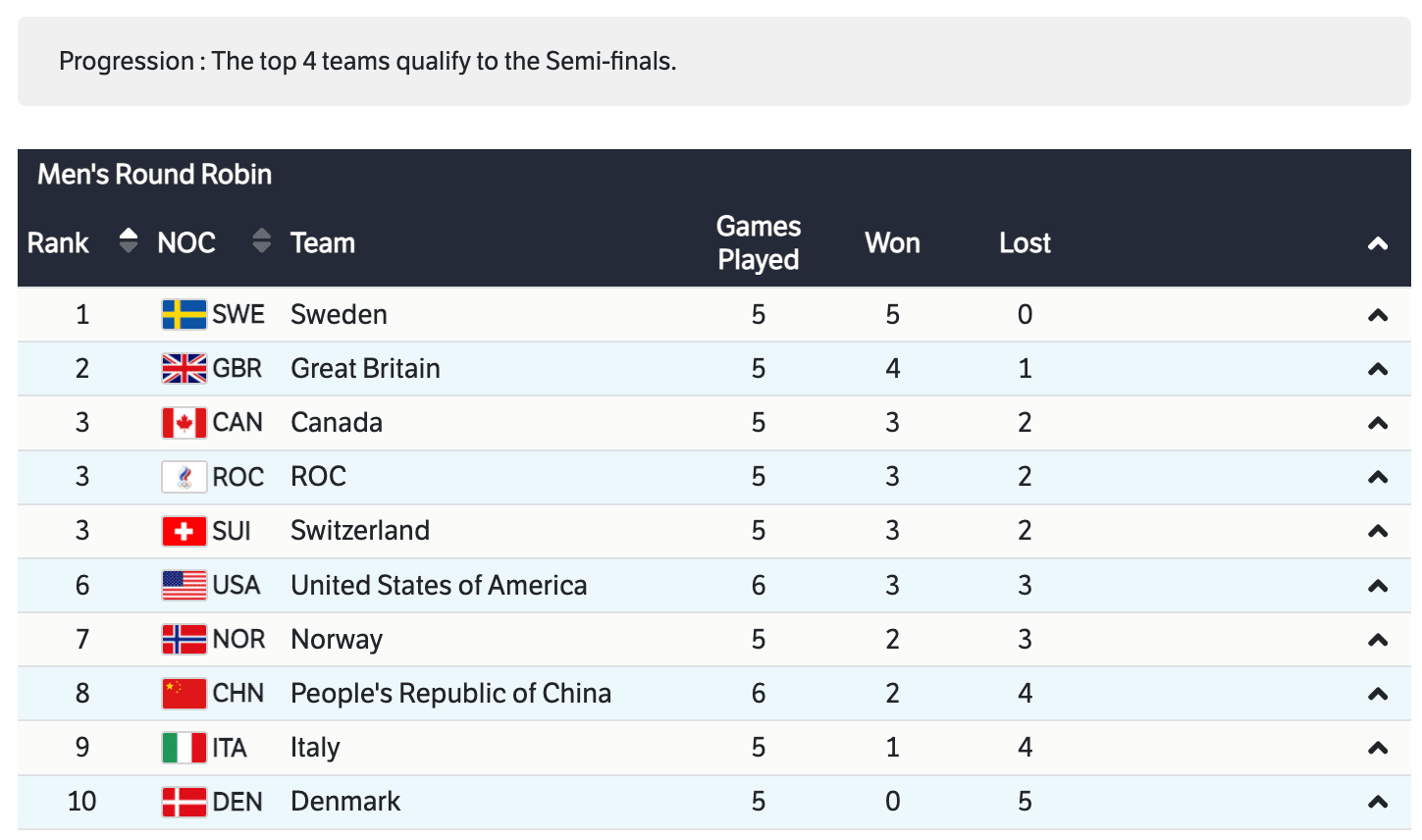1422x840 pixels.
Task: Collapse the Sweden row chevron
Action: [x=1378, y=315]
